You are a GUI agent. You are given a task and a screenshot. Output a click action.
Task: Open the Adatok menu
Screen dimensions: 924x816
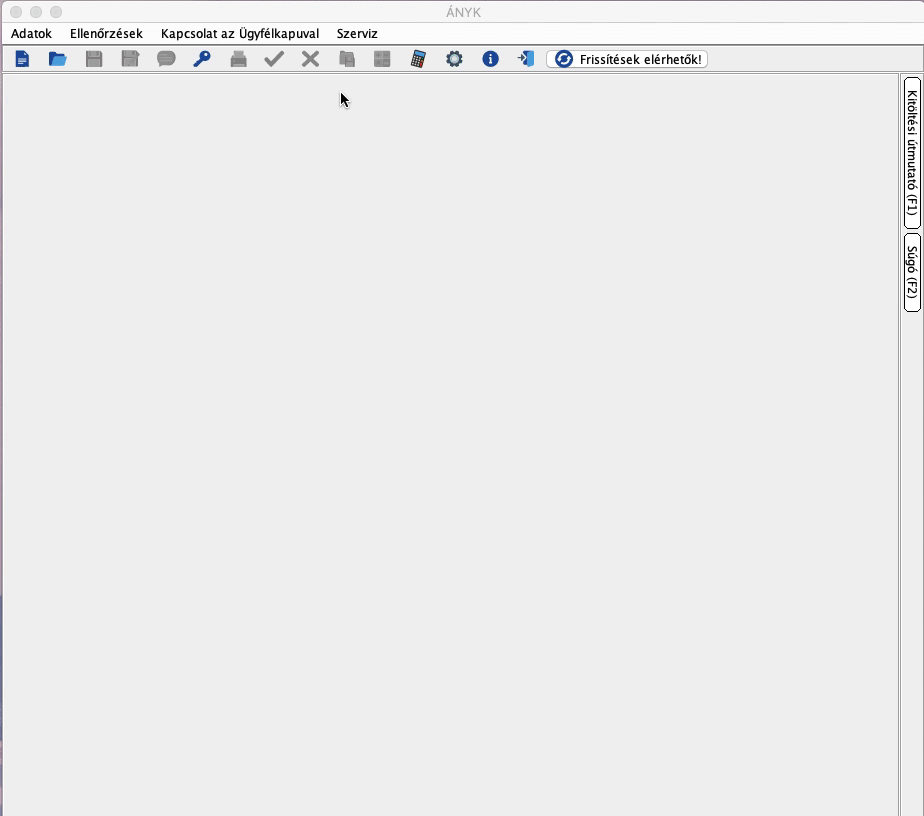coord(31,34)
